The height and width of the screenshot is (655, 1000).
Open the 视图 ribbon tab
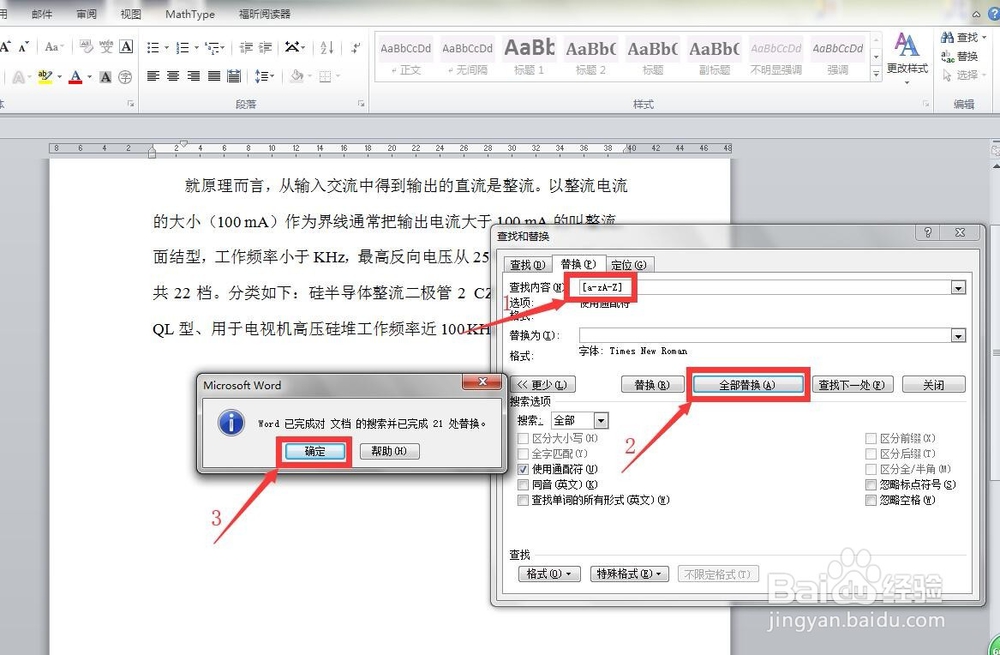click(x=131, y=13)
